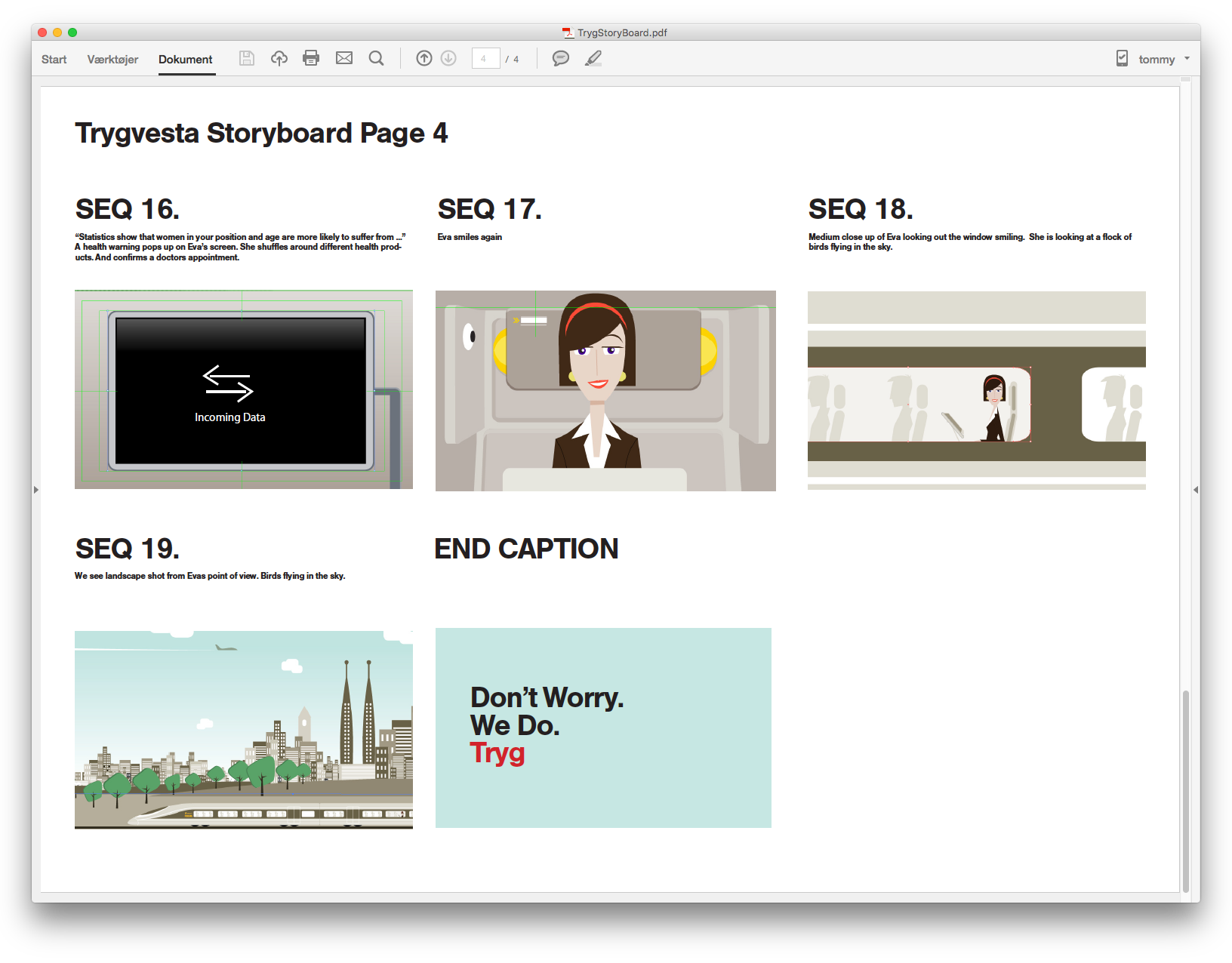The height and width of the screenshot is (963, 1232).
Task: Click the vertical scrollbar thumb
Action: (1186, 791)
